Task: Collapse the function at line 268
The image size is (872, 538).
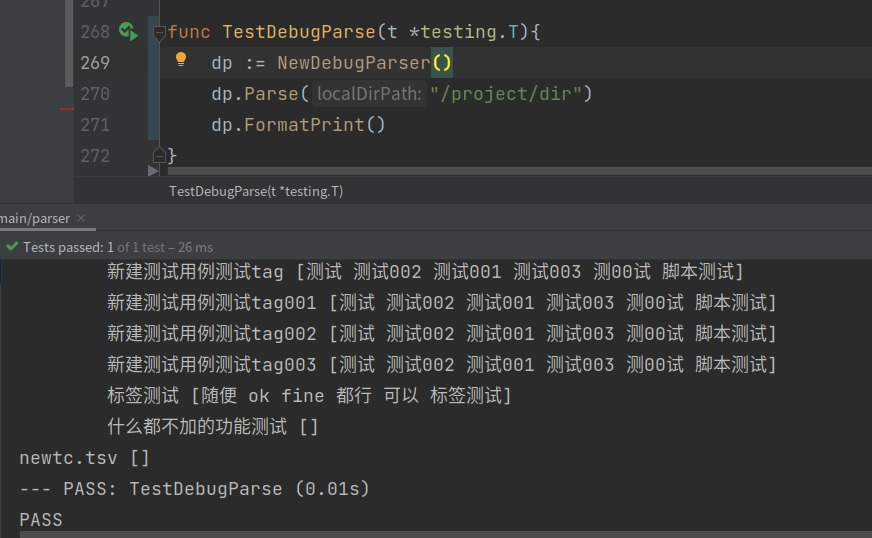Action: point(159,32)
